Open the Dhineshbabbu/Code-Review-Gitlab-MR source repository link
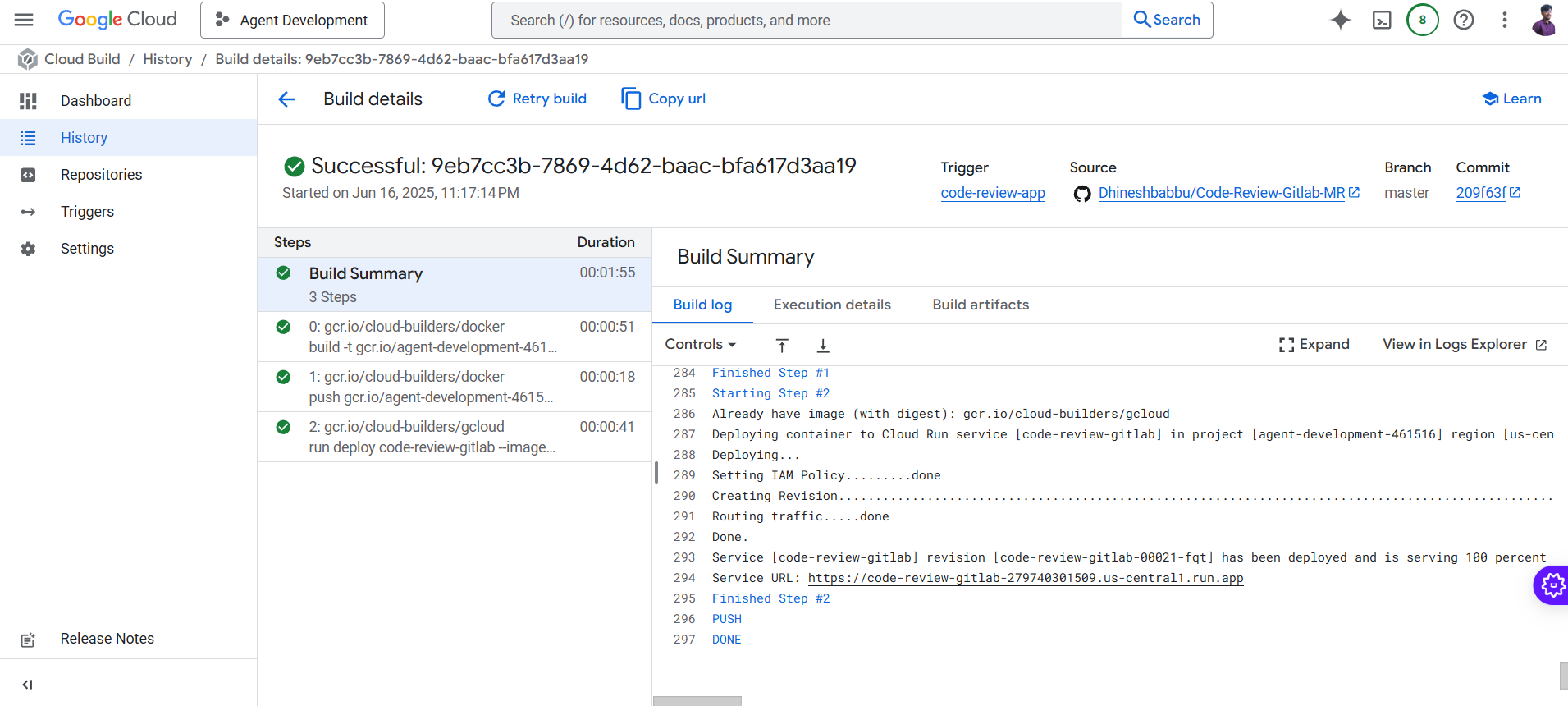The image size is (1568, 706). (1229, 193)
